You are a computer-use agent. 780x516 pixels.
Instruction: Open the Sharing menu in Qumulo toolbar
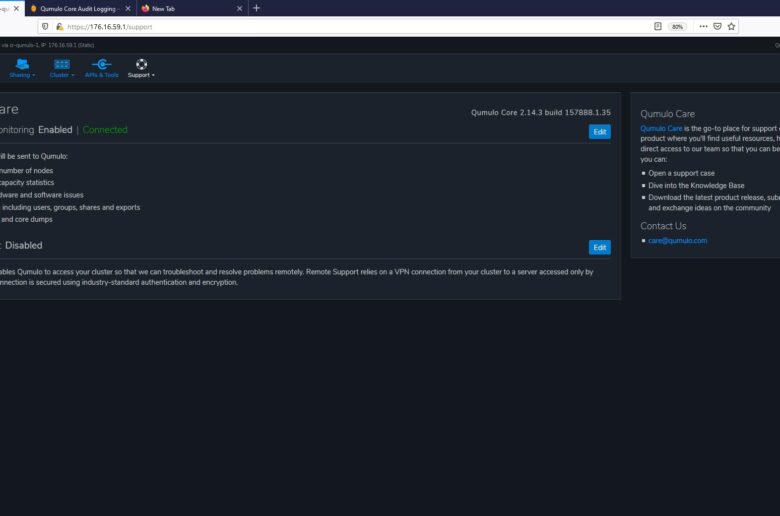22,68
